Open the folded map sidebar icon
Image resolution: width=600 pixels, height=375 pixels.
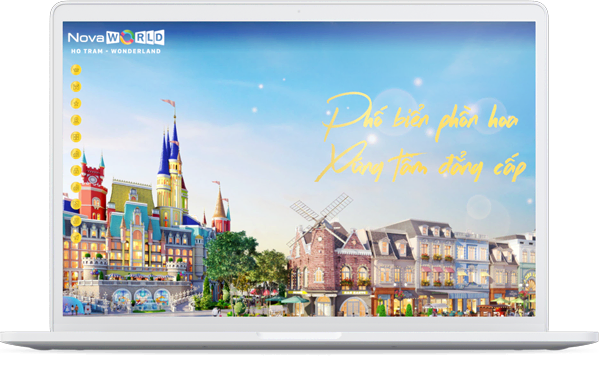(76, 86)
